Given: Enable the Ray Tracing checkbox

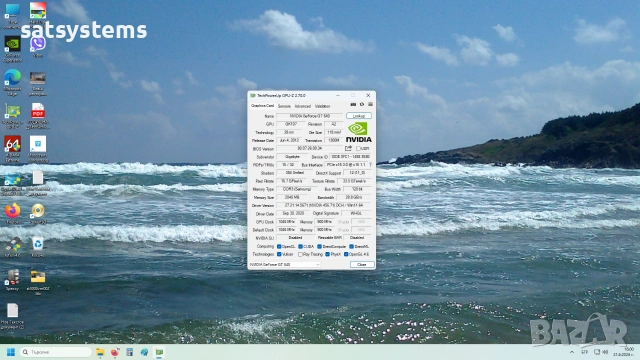Looking at the screenshot, I should pos(300,254).
